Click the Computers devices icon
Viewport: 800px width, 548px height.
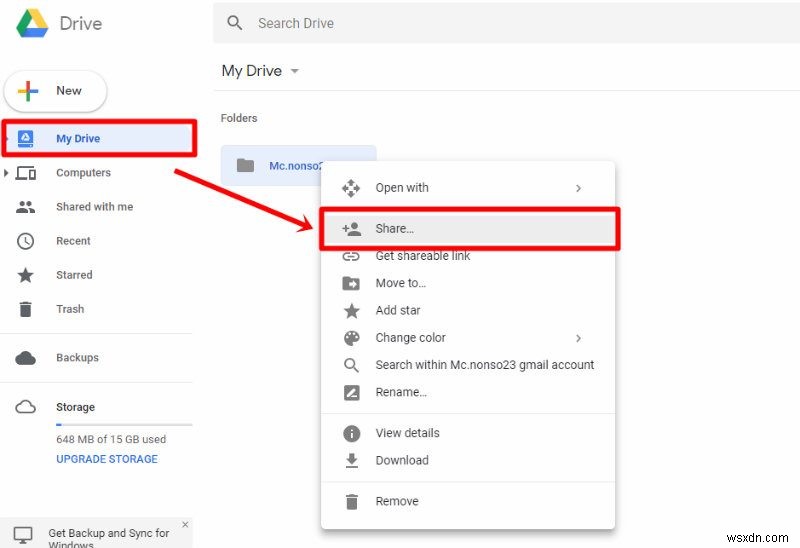click(x=26, y=173)
